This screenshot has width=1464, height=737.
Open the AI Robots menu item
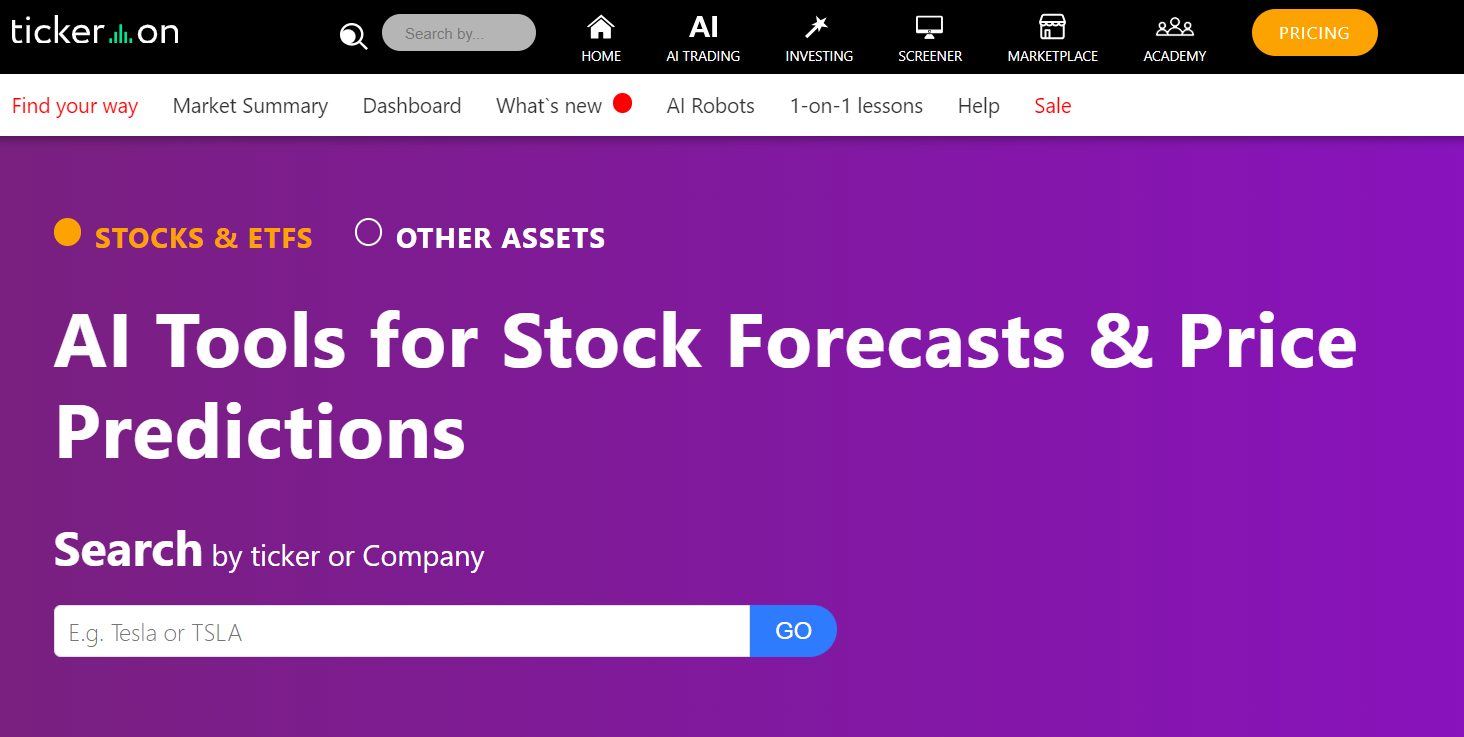point(711,106)
